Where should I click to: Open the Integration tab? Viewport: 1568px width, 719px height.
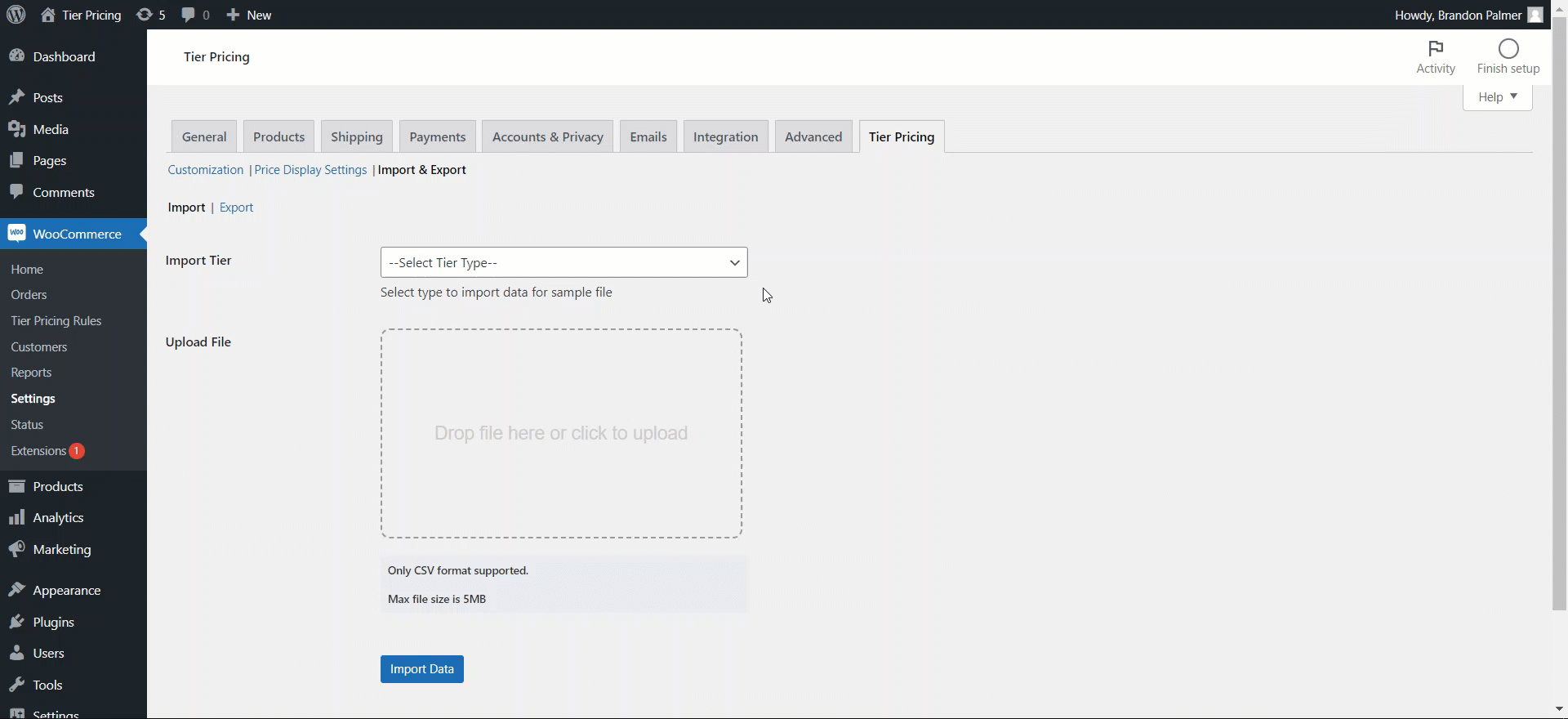tap(726, 136)
